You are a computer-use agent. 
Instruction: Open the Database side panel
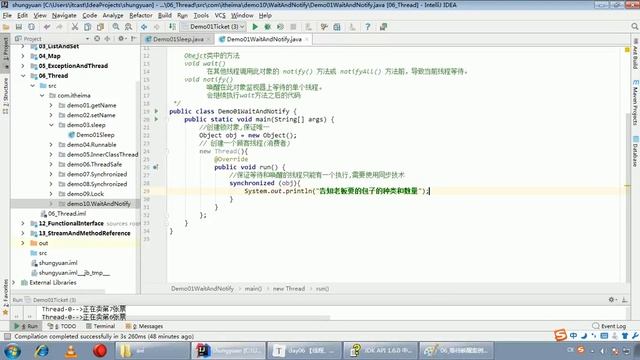click(x=636, y=151)
